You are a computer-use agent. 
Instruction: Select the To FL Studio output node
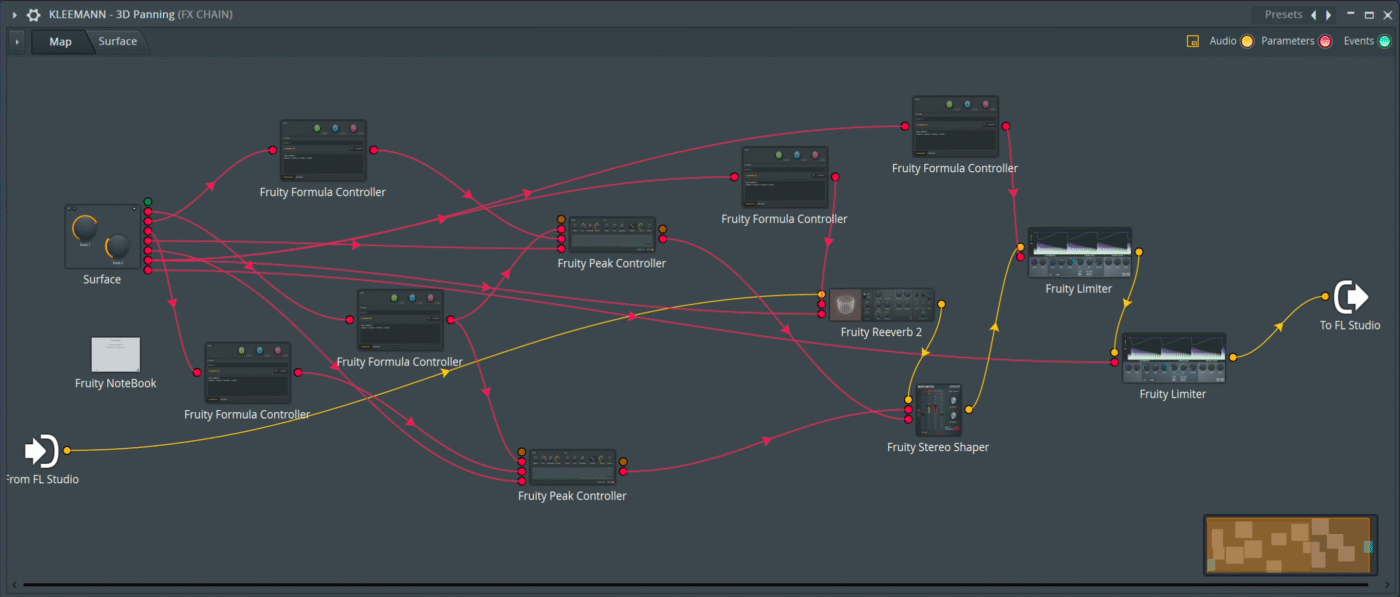pos(1351,297)
